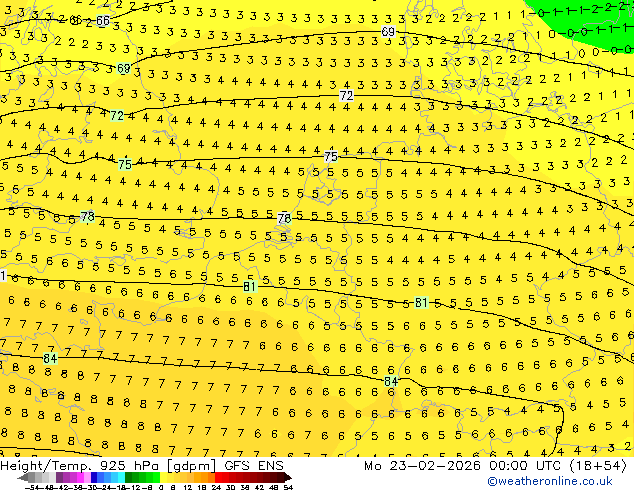Screen dimensions: 634x490
Task: Select the green-boxed 69 contour label
Action: click(123, 68)
